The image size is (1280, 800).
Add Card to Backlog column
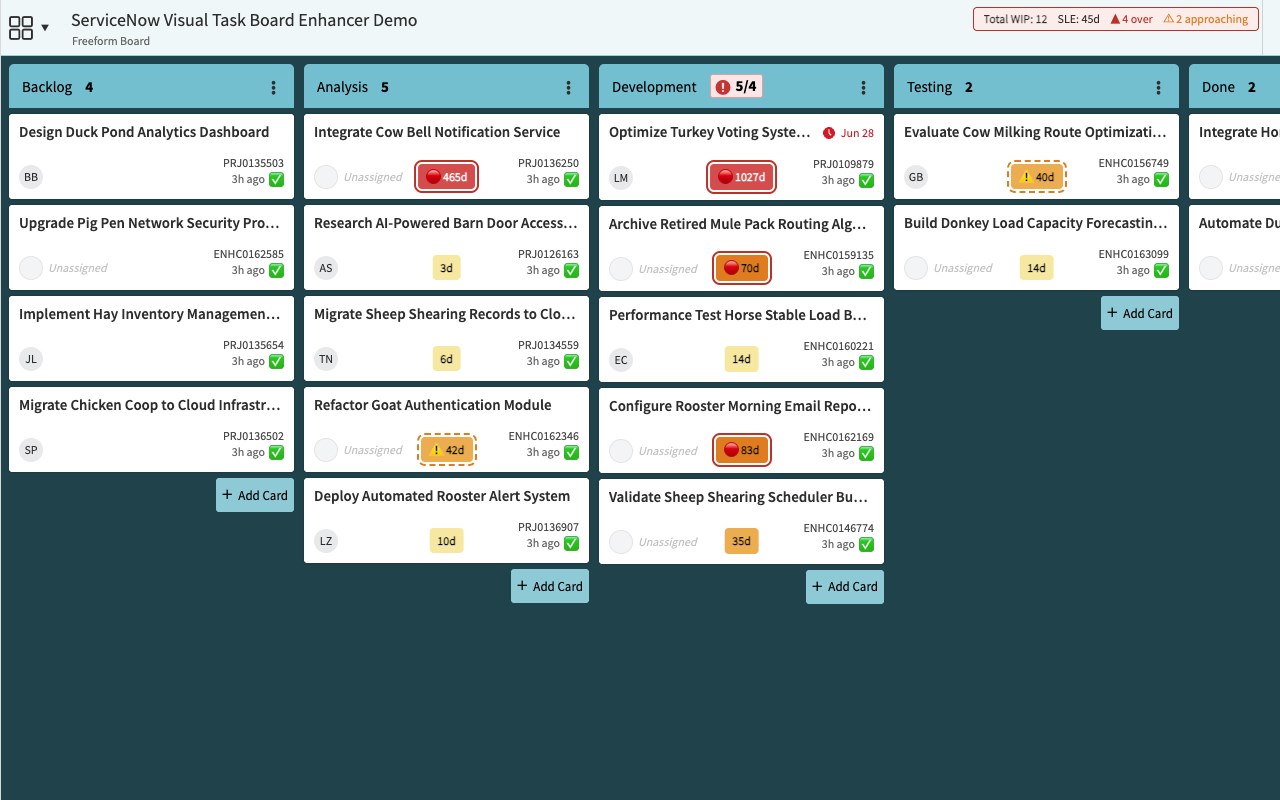[255, 495]
